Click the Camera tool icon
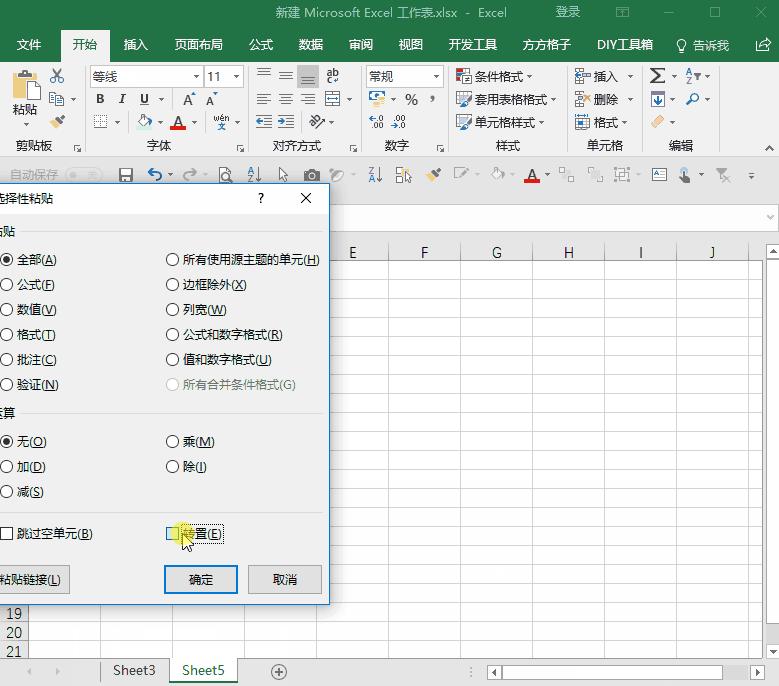Screen dimensions: 779x686 point(312,175)
